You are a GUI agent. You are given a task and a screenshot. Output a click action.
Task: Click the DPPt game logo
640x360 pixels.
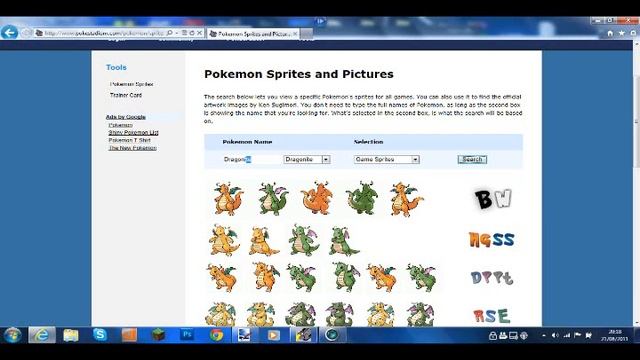pyautogui.click(x=492, y=278)
